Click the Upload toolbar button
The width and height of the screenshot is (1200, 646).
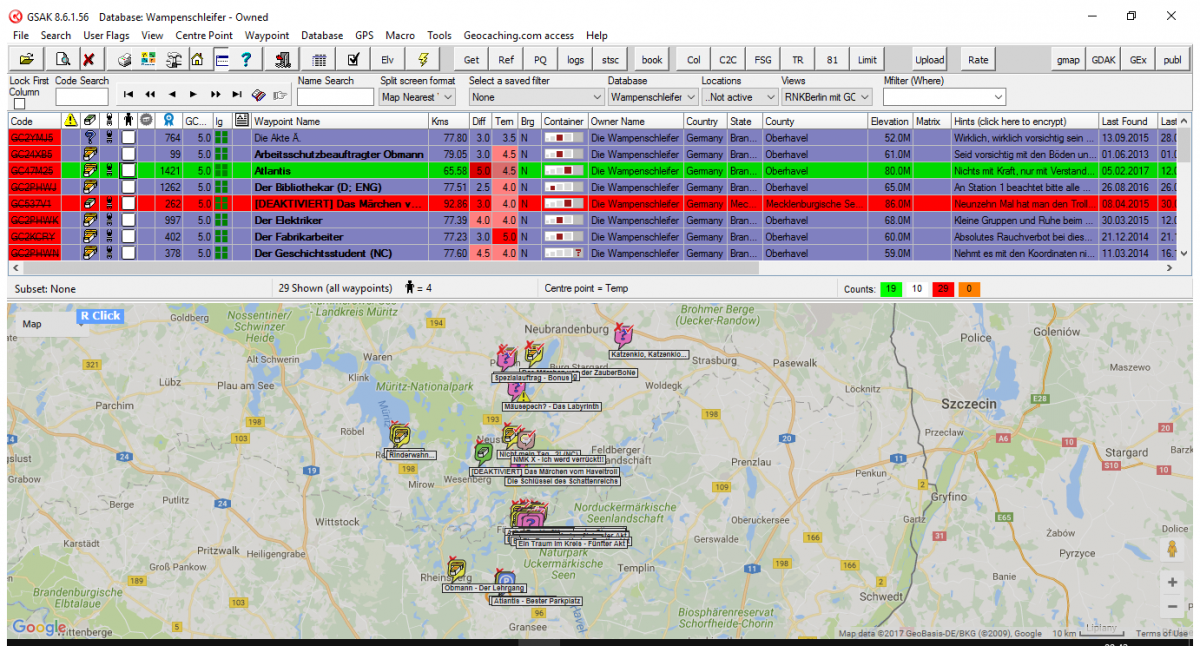pyautogui.click(x=929, y=60)
